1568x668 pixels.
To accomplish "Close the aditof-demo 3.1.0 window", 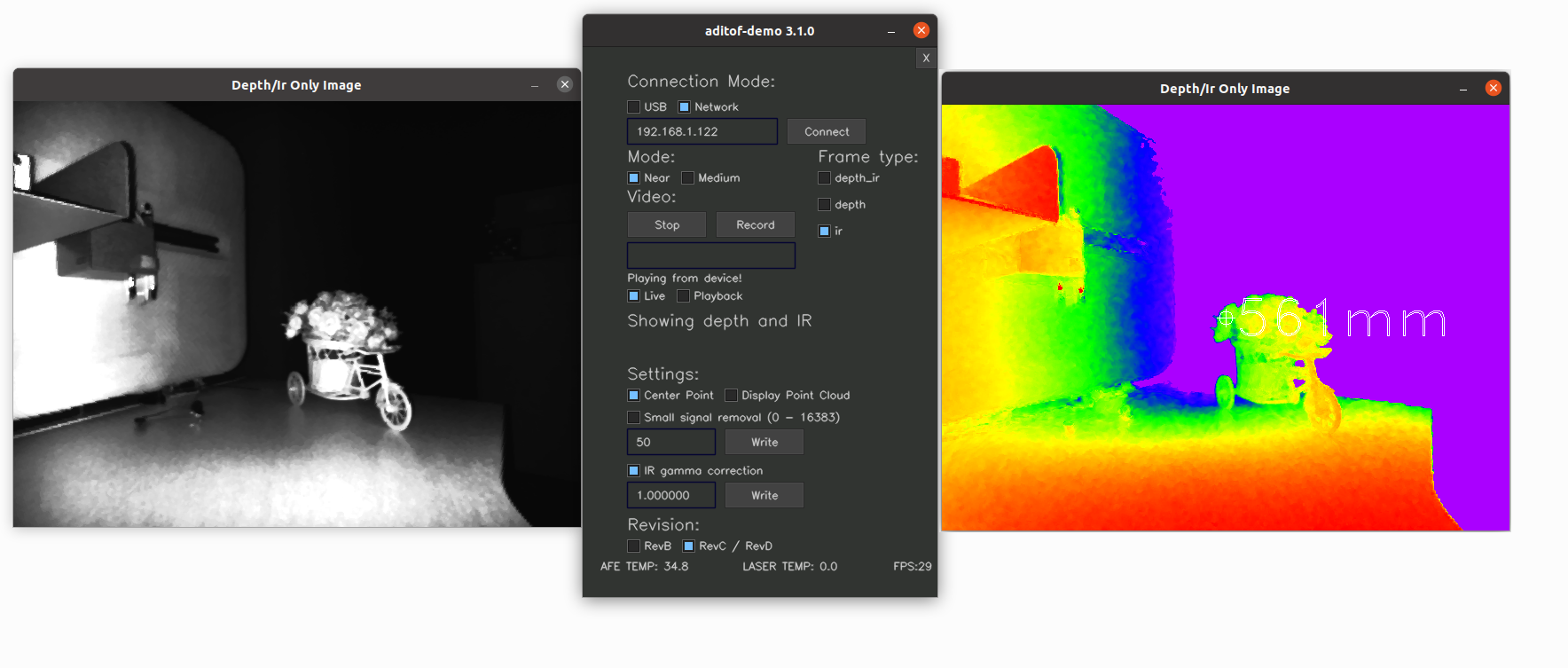I will point(921,30).
